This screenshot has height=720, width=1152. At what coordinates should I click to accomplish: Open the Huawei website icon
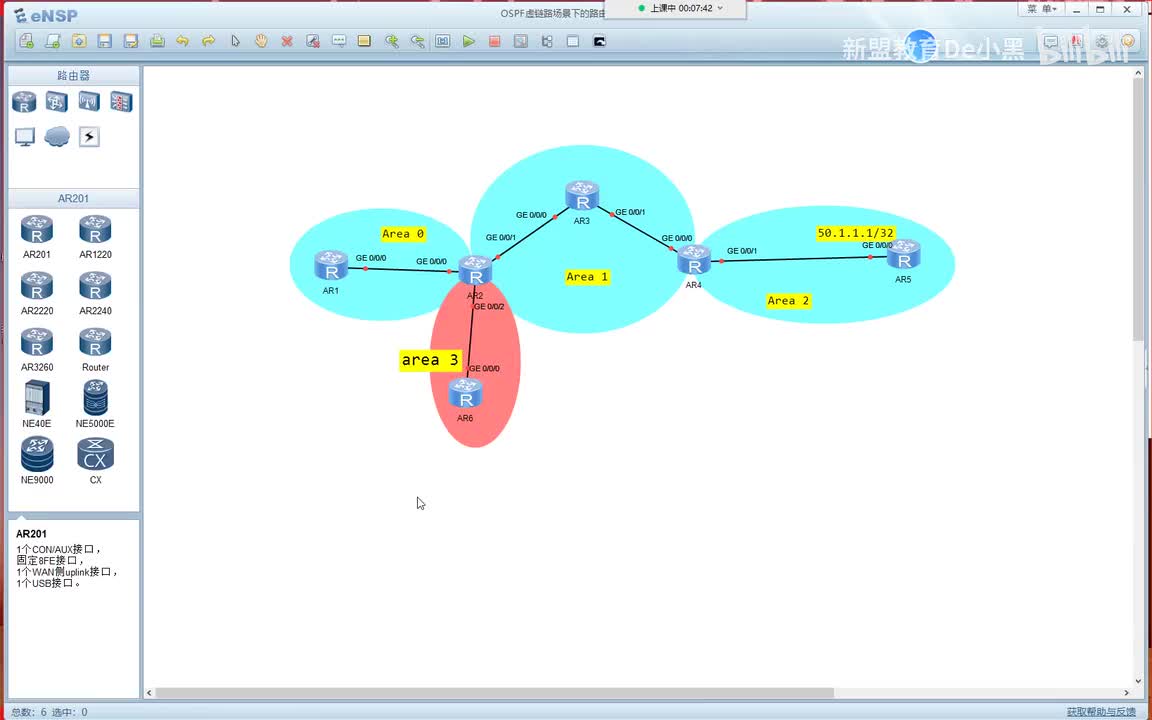coord(1076,42)
